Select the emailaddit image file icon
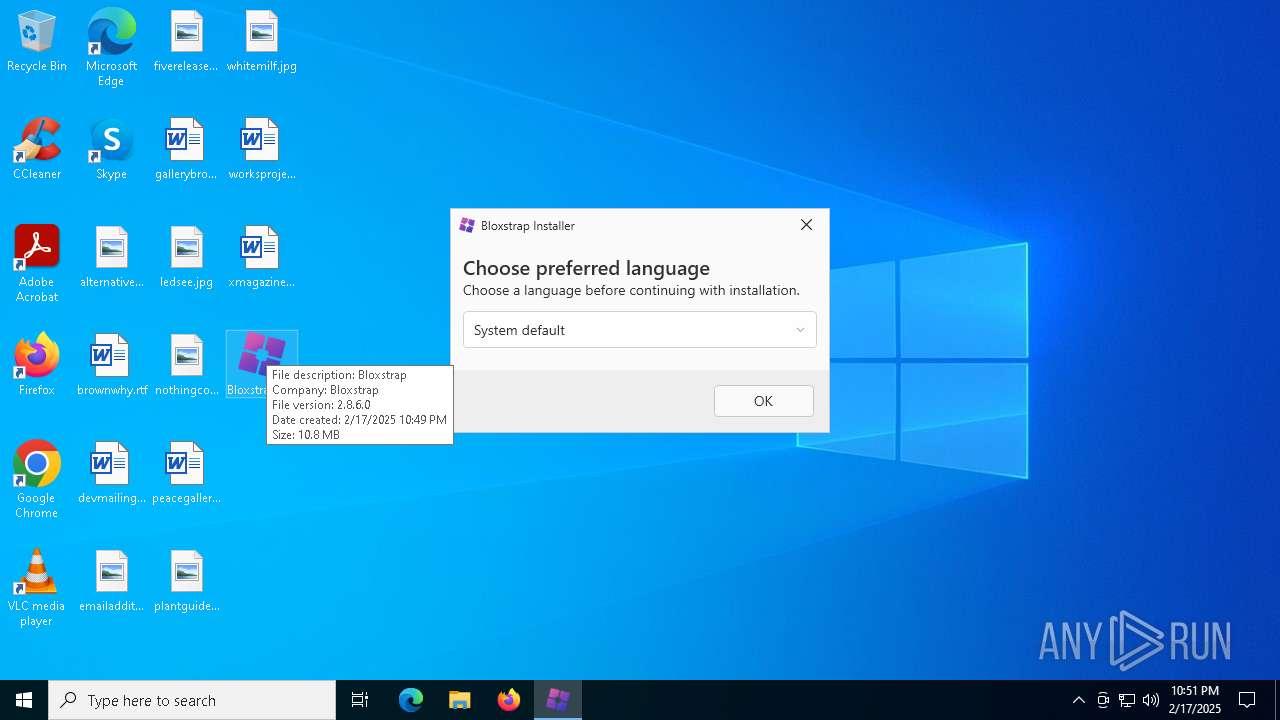This screenshot has height=720, width=1280. pos(111,581)
